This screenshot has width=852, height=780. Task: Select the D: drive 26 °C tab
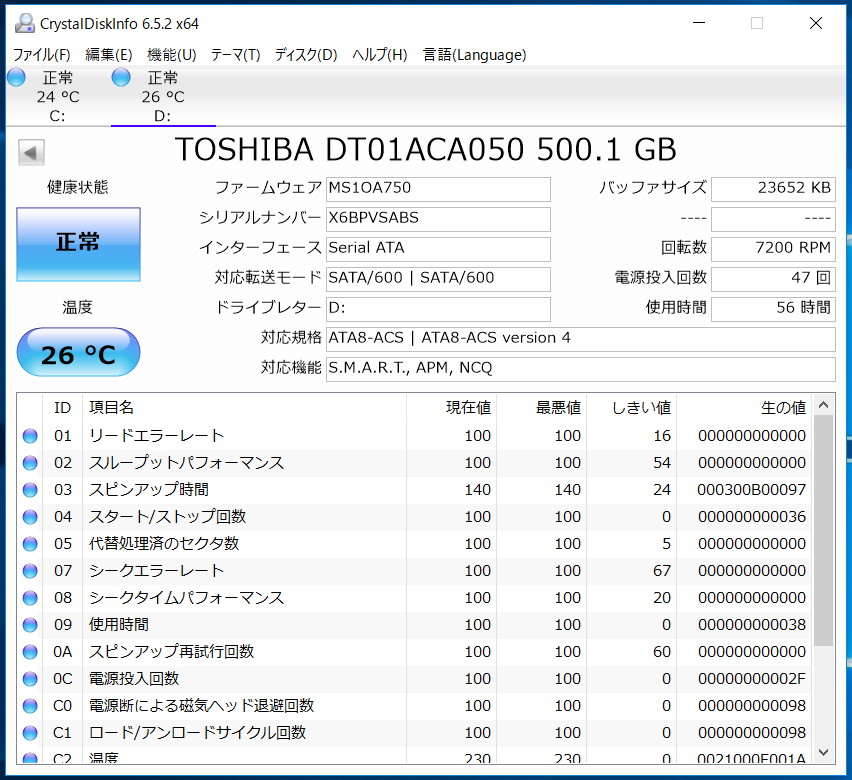point(163,96)
